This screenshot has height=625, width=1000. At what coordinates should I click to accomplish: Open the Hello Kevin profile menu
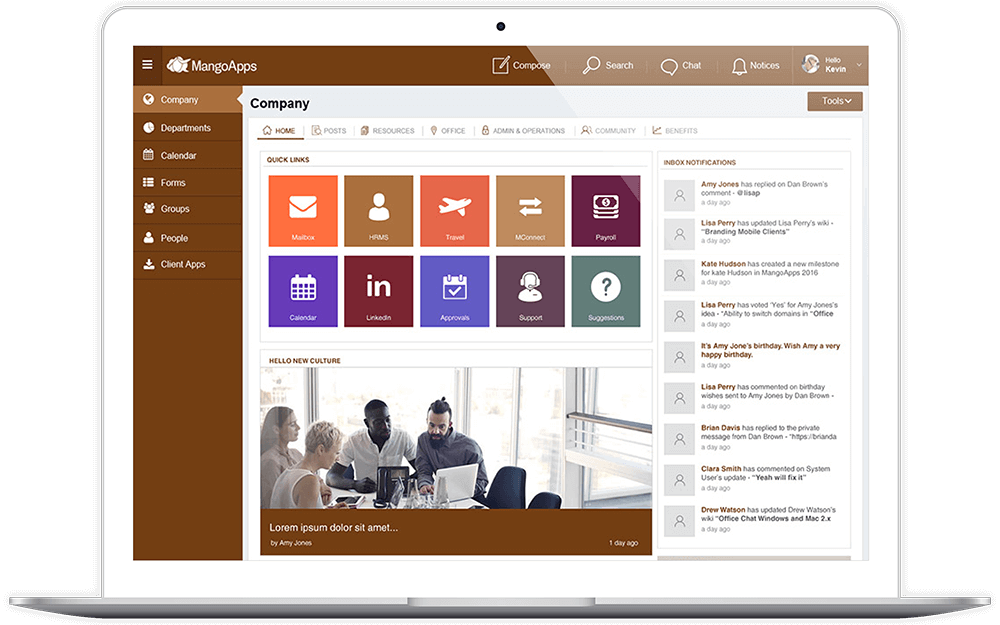click(832, 64)
